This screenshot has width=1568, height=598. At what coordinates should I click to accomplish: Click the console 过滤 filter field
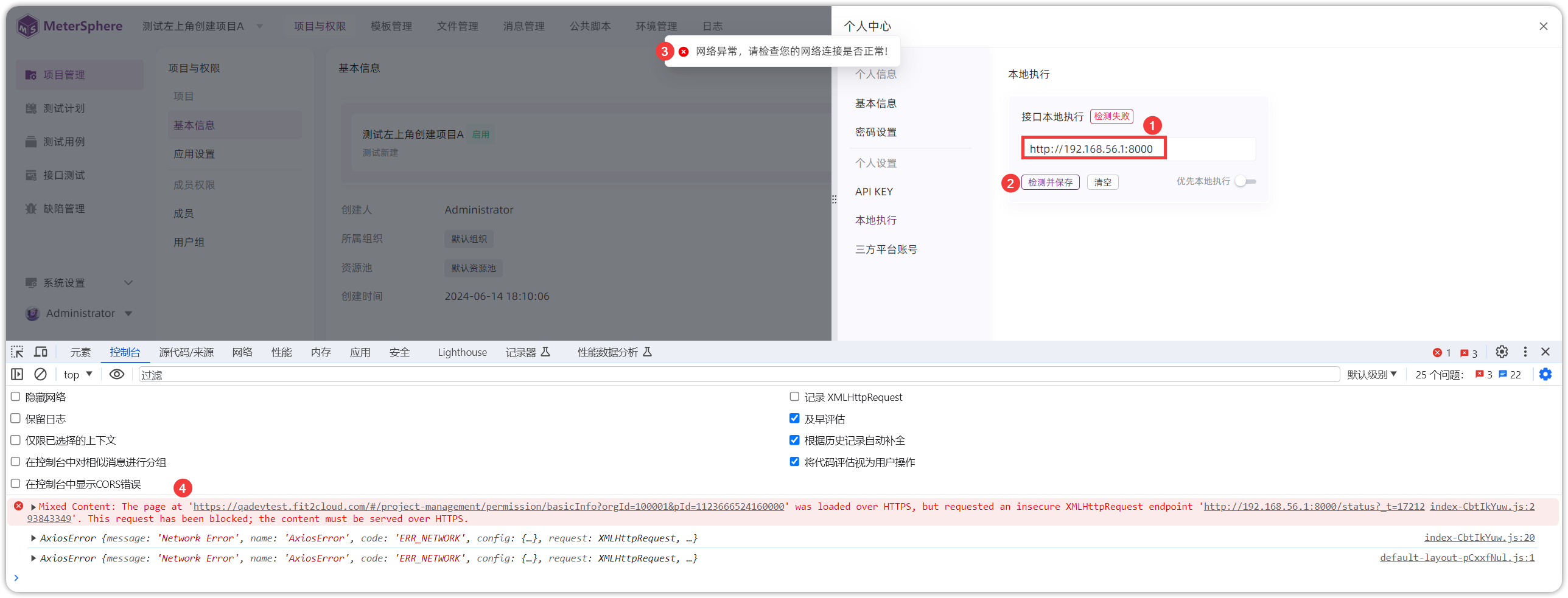(x=738, y=375)
